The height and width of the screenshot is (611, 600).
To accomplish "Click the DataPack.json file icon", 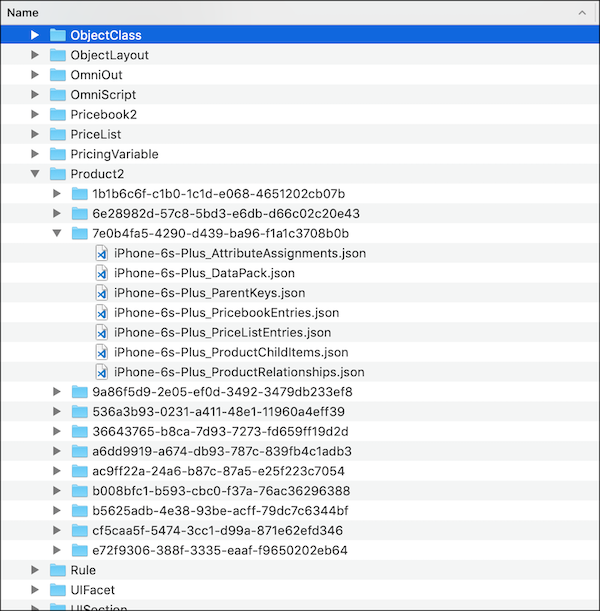I will pyautogui.click(x=102, y=273).
